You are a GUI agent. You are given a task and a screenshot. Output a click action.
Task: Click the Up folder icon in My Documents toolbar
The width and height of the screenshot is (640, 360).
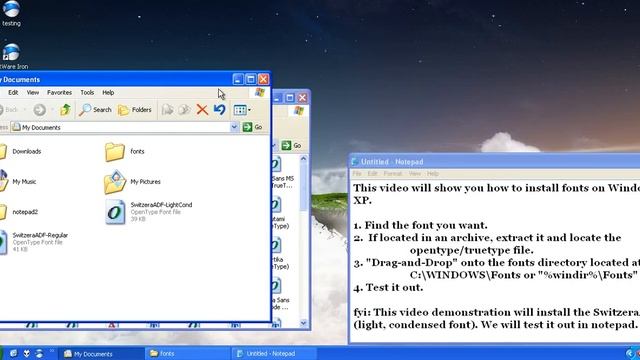click(x=65, y=109)
